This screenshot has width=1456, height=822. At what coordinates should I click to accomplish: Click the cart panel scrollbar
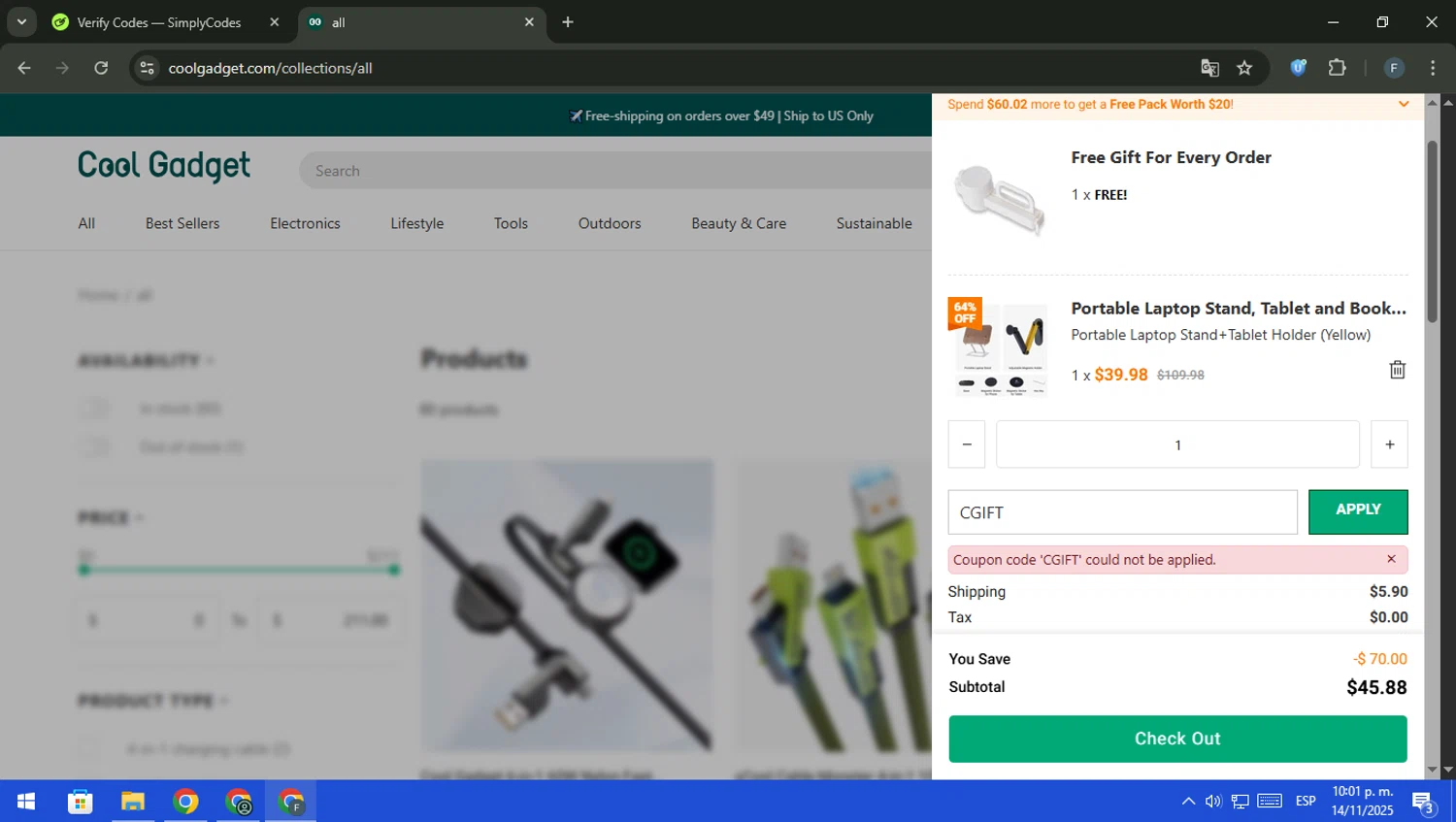point(1433,232)
